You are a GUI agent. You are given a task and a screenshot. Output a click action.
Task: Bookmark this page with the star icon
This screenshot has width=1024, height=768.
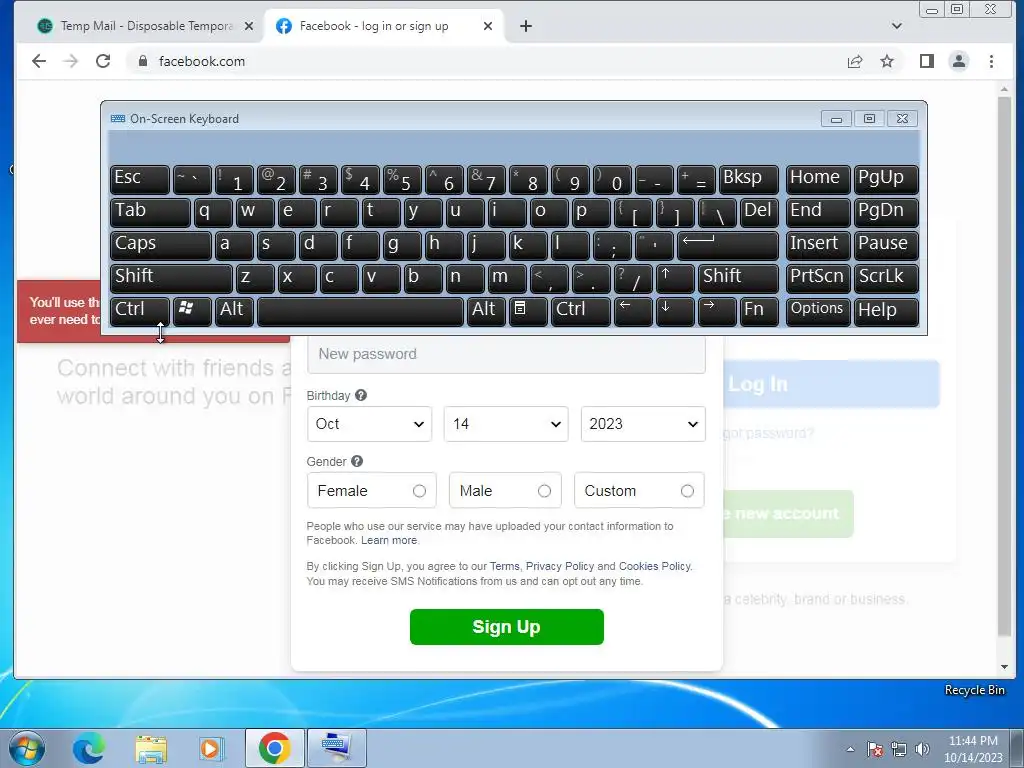coord(887,61)
